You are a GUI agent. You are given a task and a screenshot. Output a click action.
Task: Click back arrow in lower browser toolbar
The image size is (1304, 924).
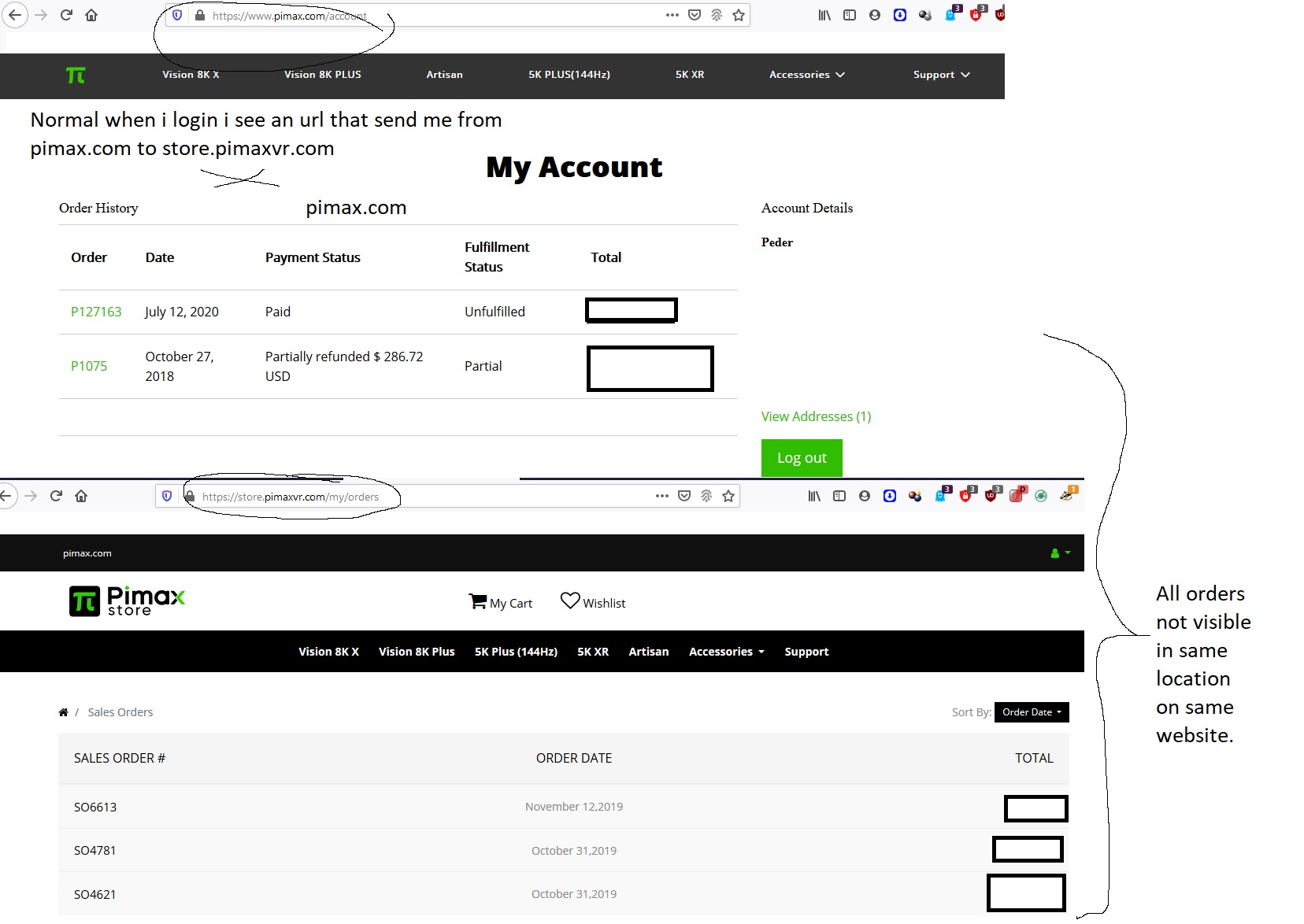pyautogui.click(x=7, y=496)
